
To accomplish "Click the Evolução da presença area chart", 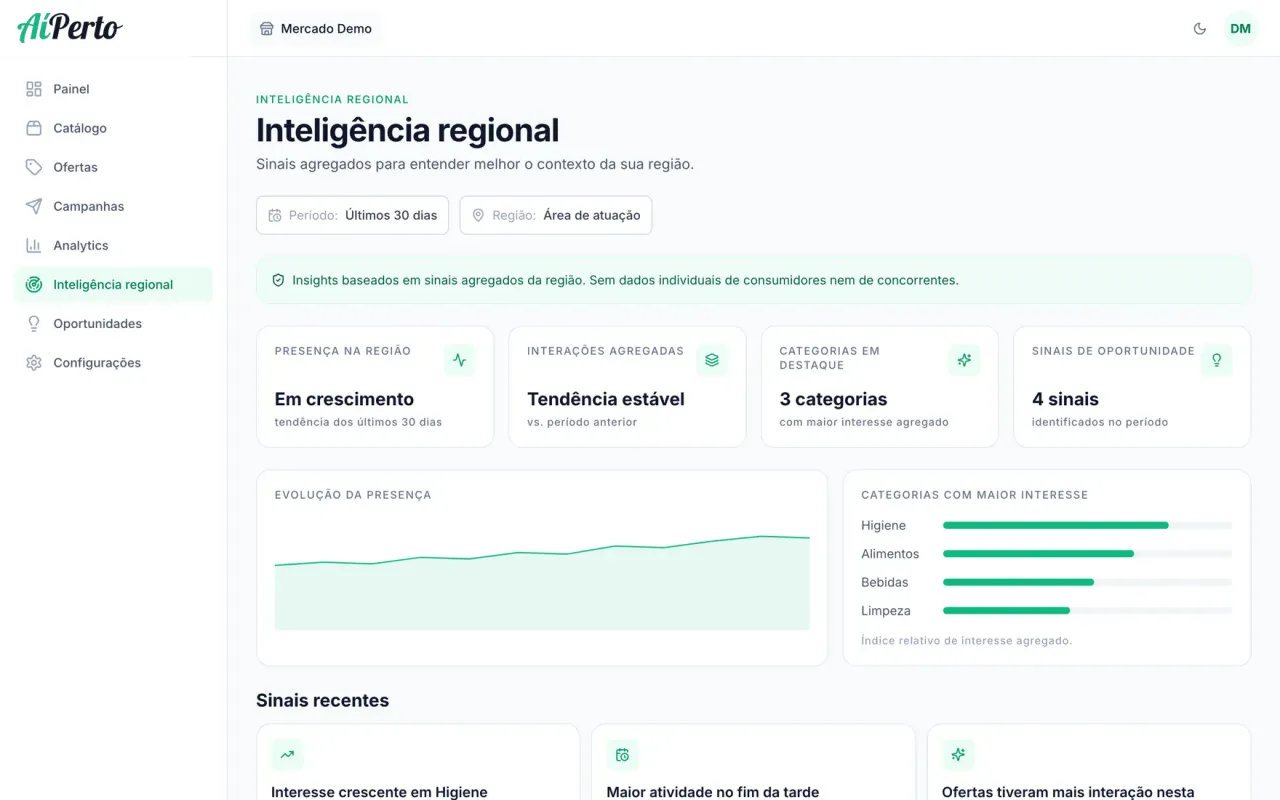I will pyautogui.click(x=542, y=582).
